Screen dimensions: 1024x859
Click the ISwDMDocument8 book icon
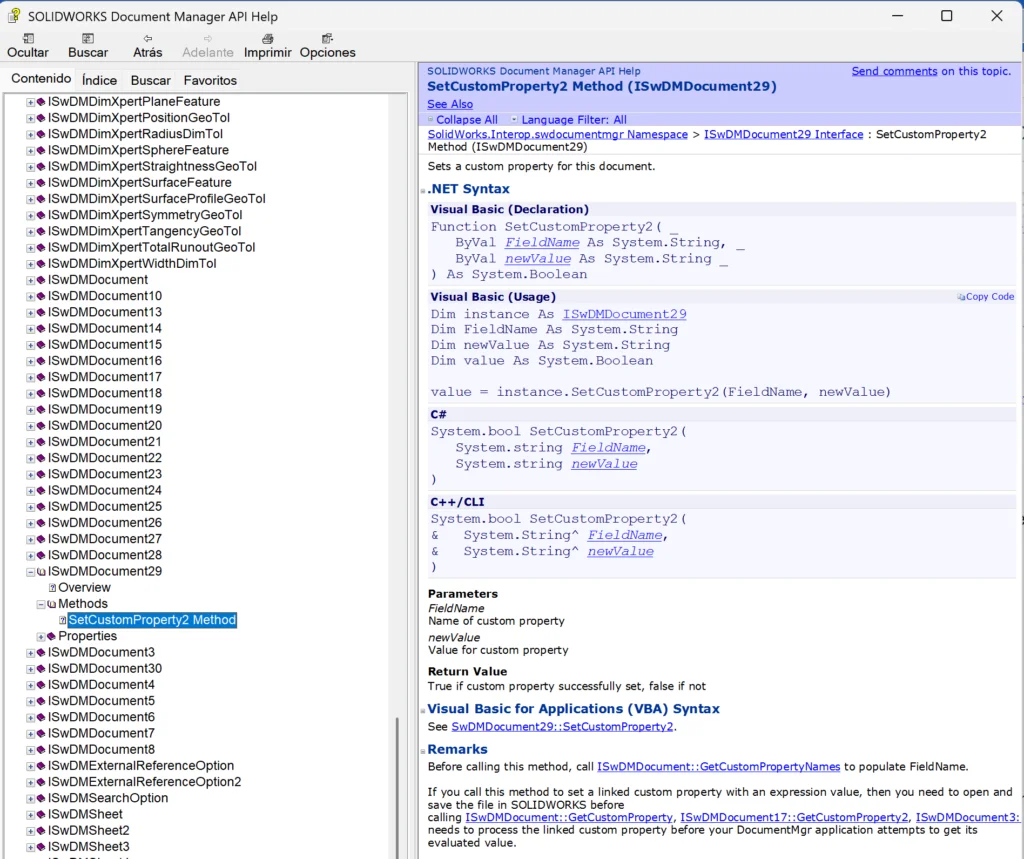[x=41, y=750]
